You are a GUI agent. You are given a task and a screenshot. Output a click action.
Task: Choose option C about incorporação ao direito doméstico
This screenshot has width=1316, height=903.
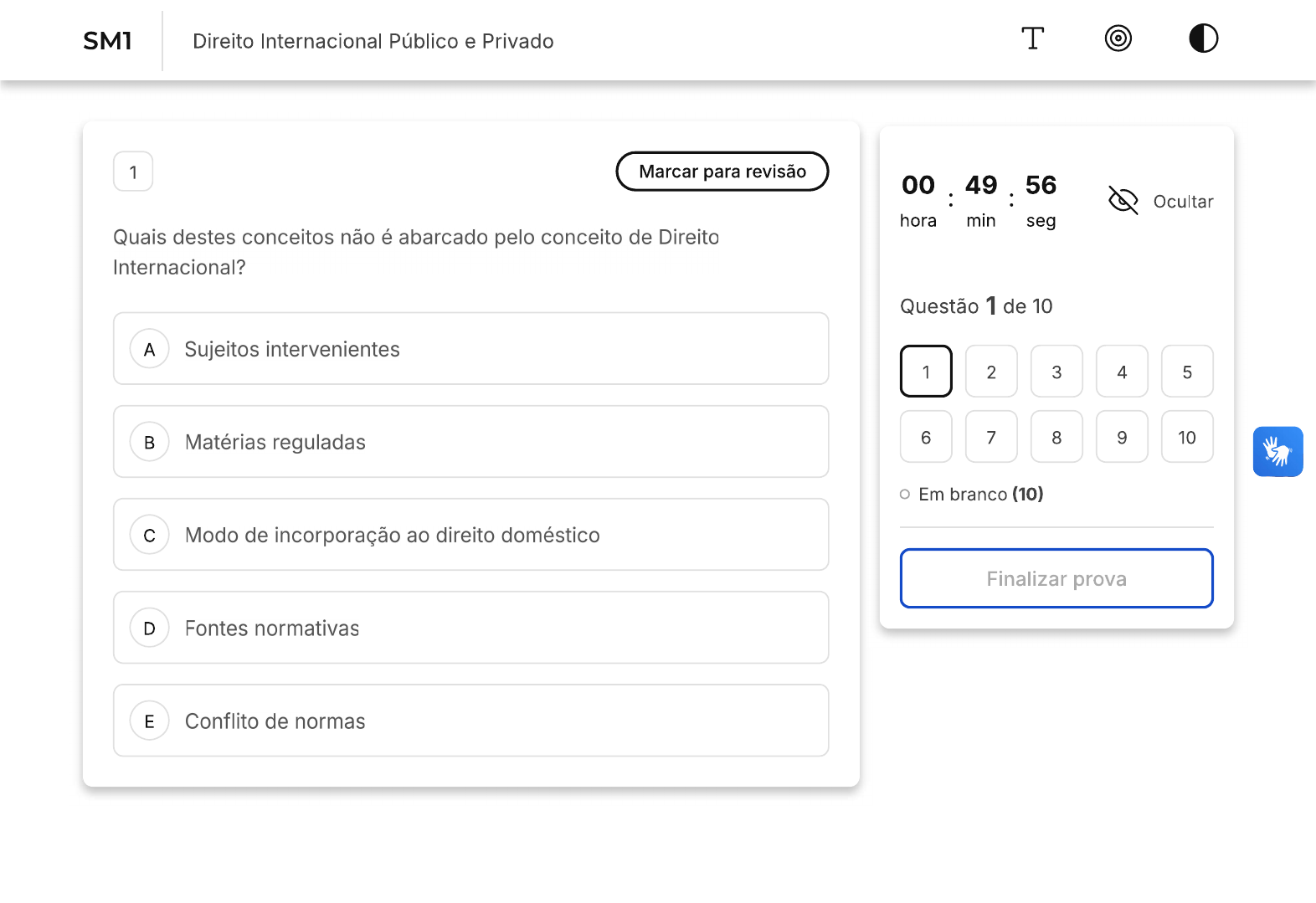tap(470, 535)
